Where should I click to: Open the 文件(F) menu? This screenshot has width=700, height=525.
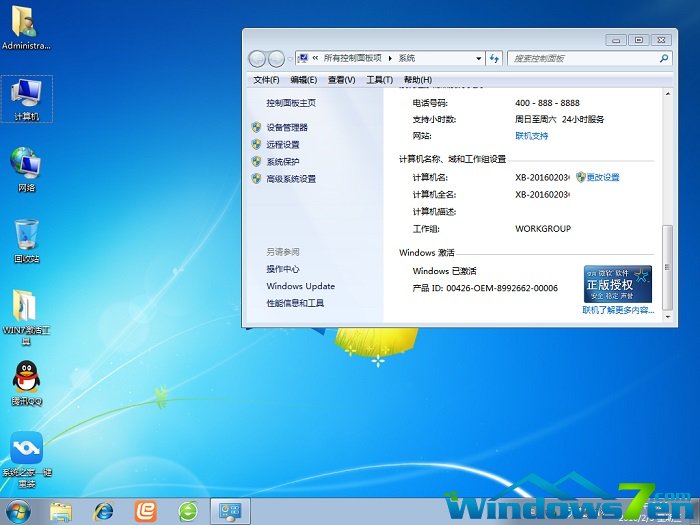267,80
